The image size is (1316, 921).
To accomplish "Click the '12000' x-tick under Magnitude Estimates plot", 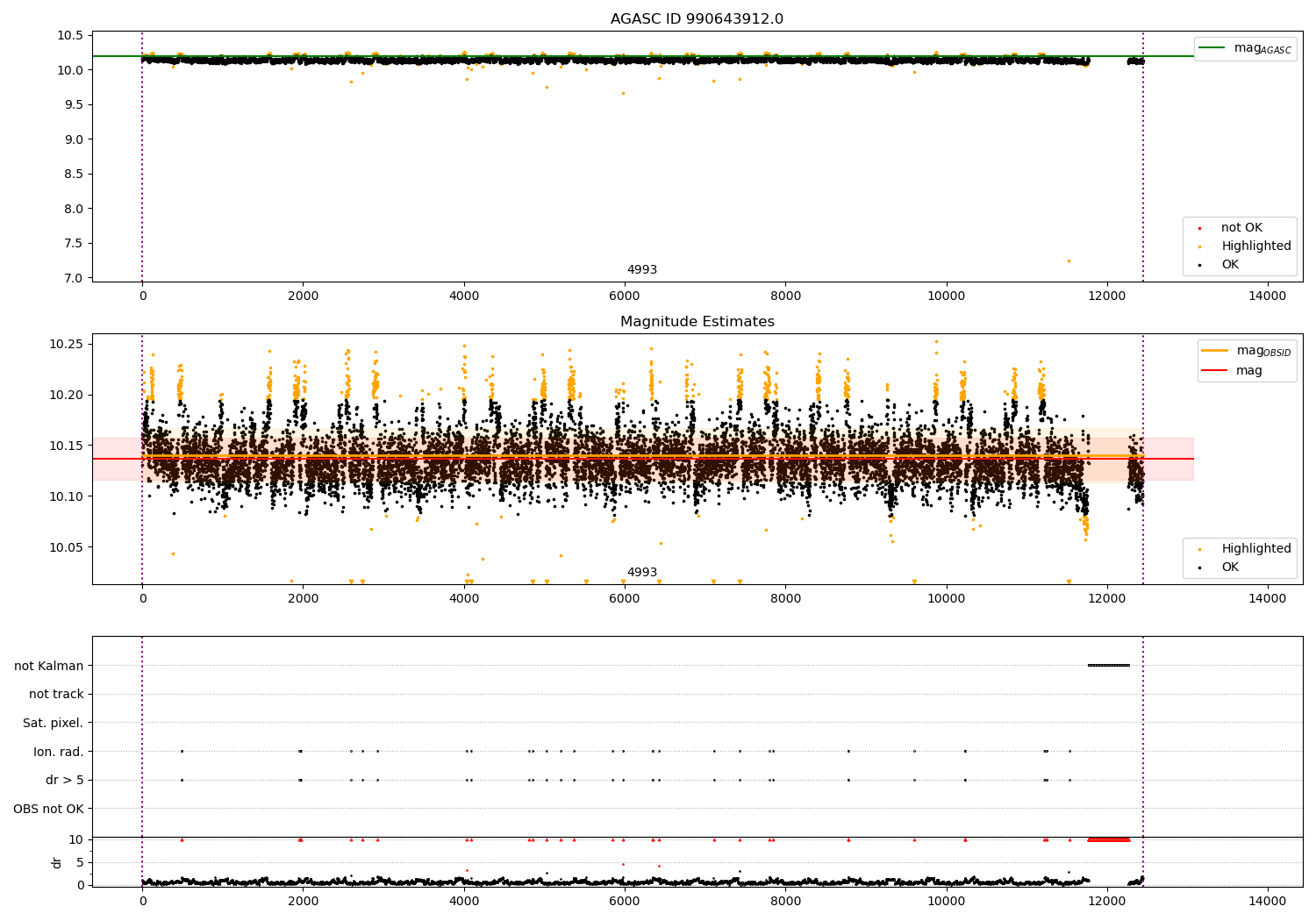I will 1107,599.
